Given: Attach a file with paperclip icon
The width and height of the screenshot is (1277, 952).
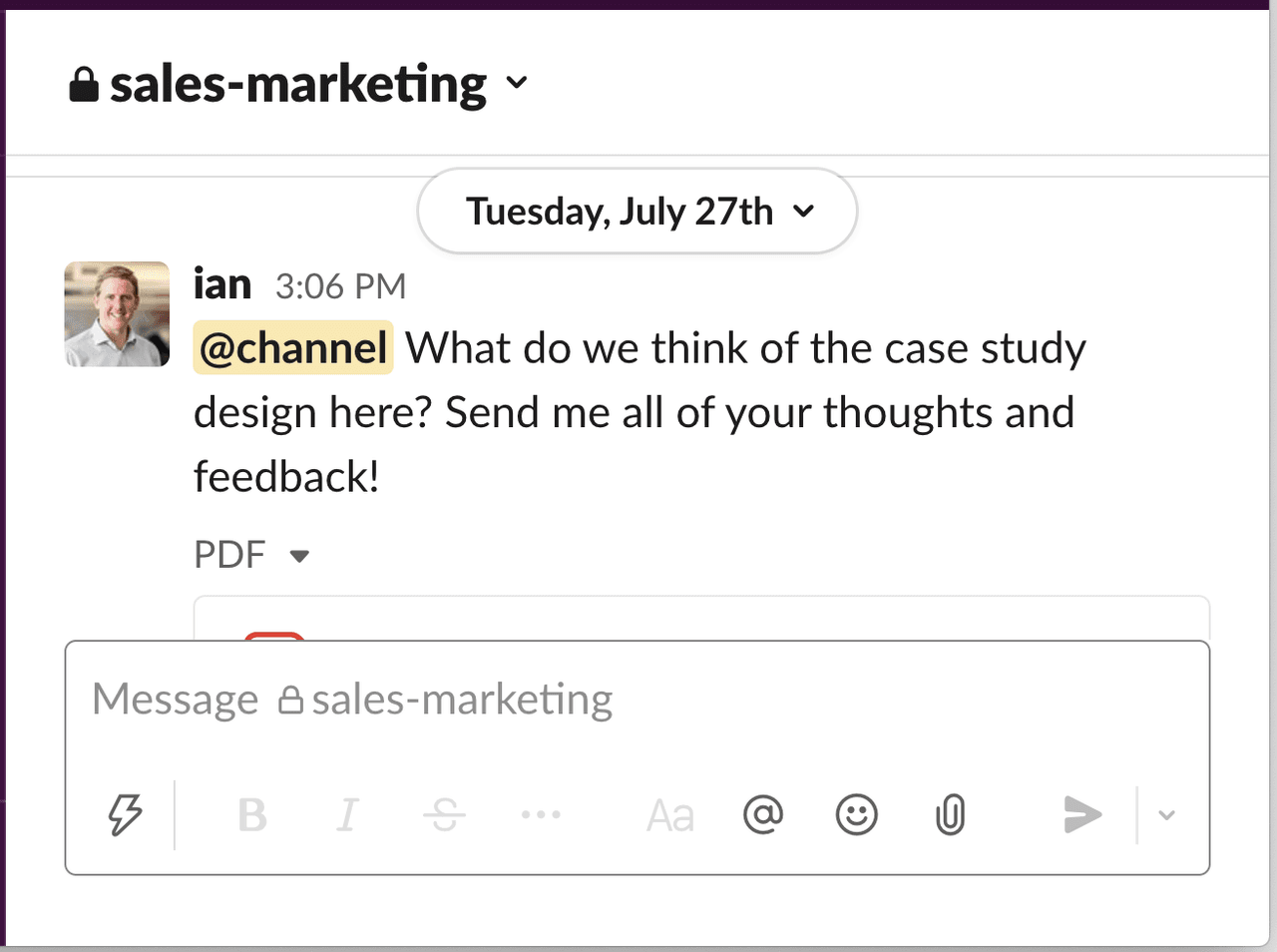Looking at the screenshot, I should click(x=950, y=815).
